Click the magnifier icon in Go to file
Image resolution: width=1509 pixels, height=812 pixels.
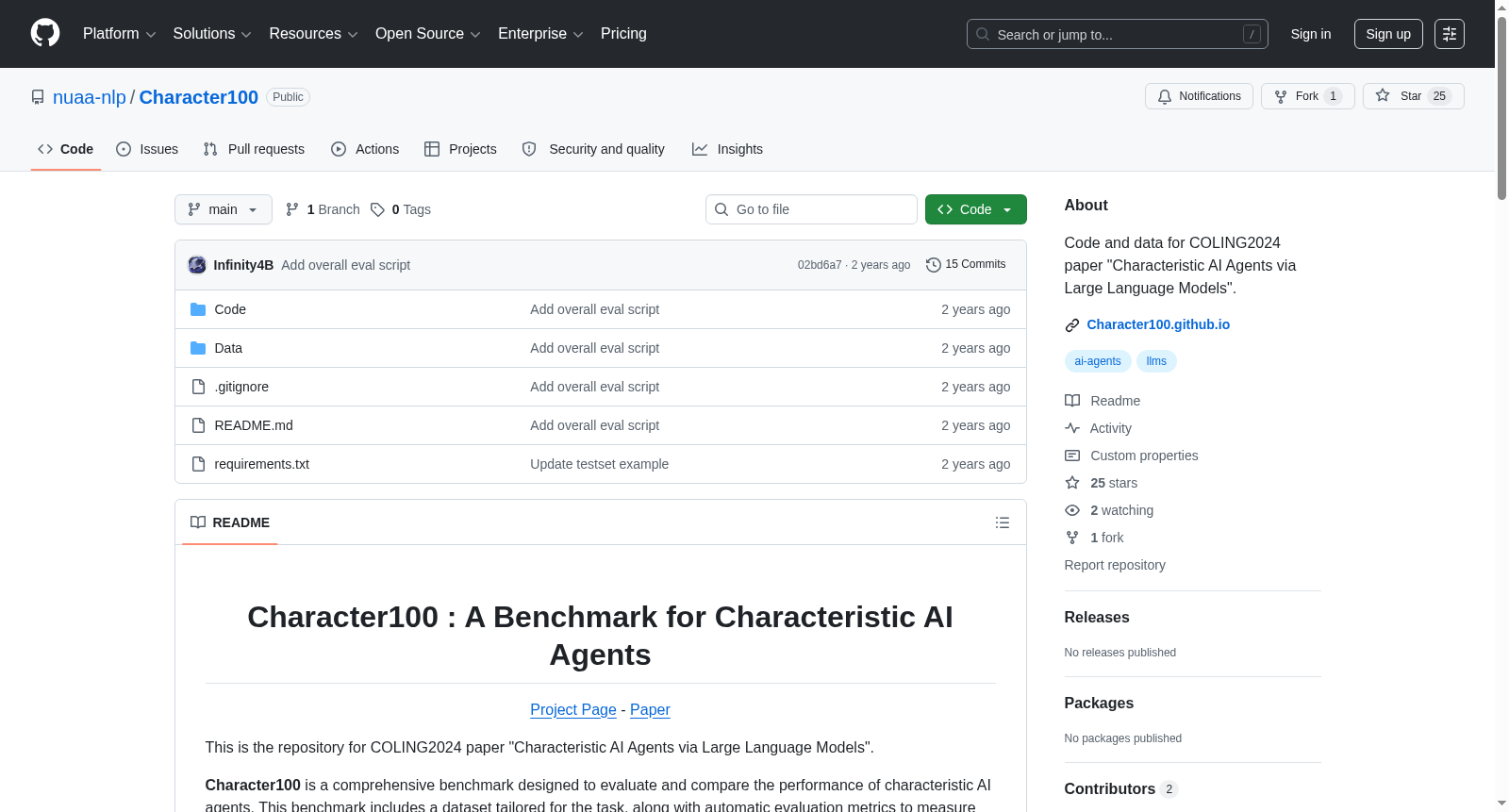tap(721, 209)
